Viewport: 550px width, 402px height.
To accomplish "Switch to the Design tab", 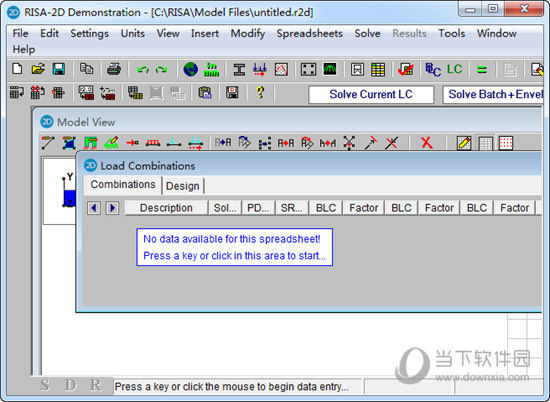I will [x=182, y=186].
